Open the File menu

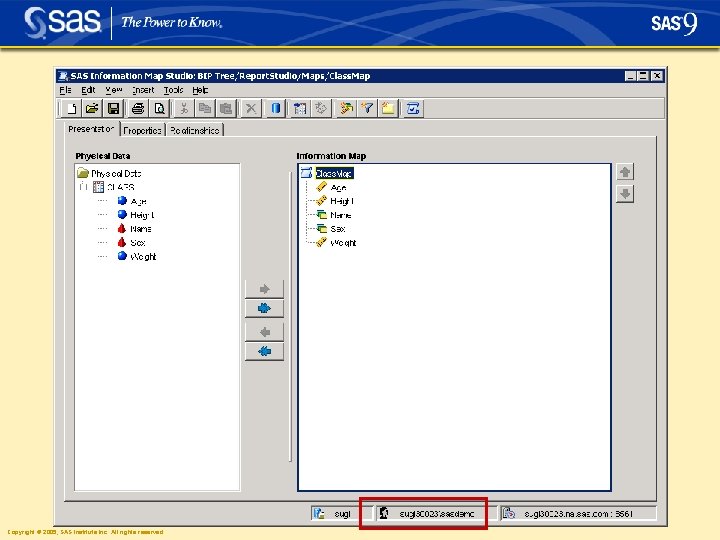coord(65,90)
